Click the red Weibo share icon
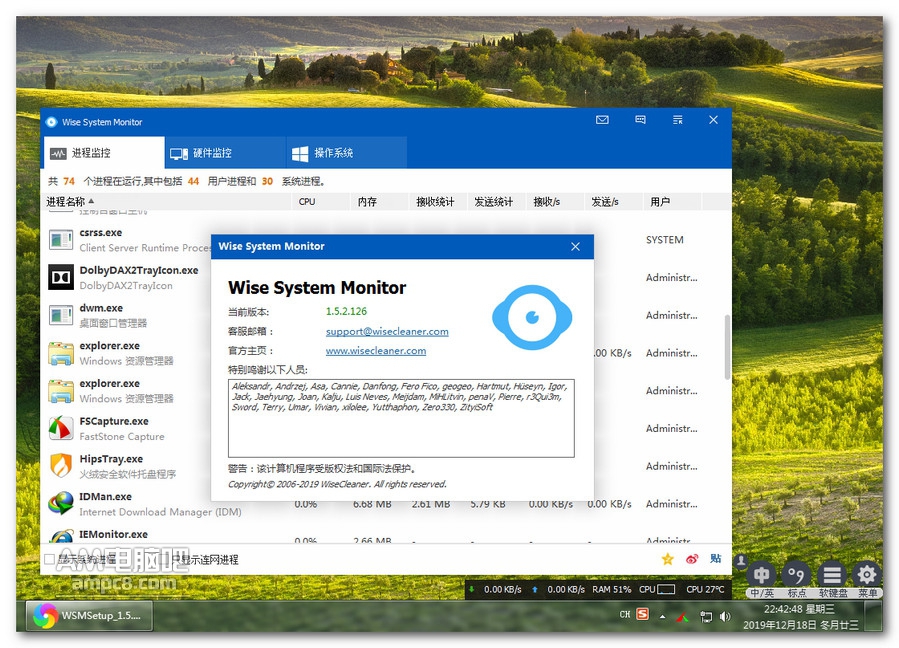899x648 pixels. (692, 559)
